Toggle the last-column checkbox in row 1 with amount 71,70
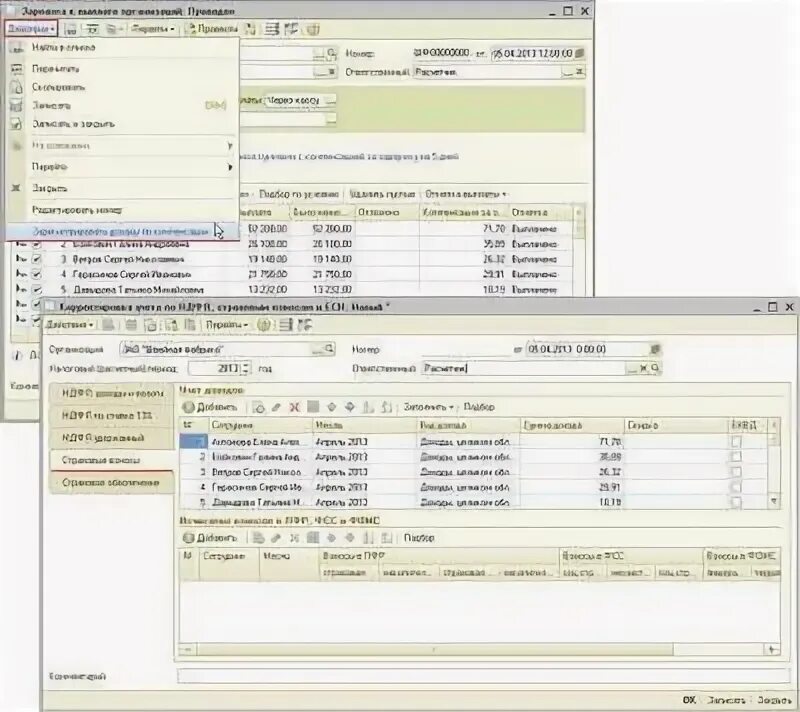The image size is (800, 712). (736, 442)
